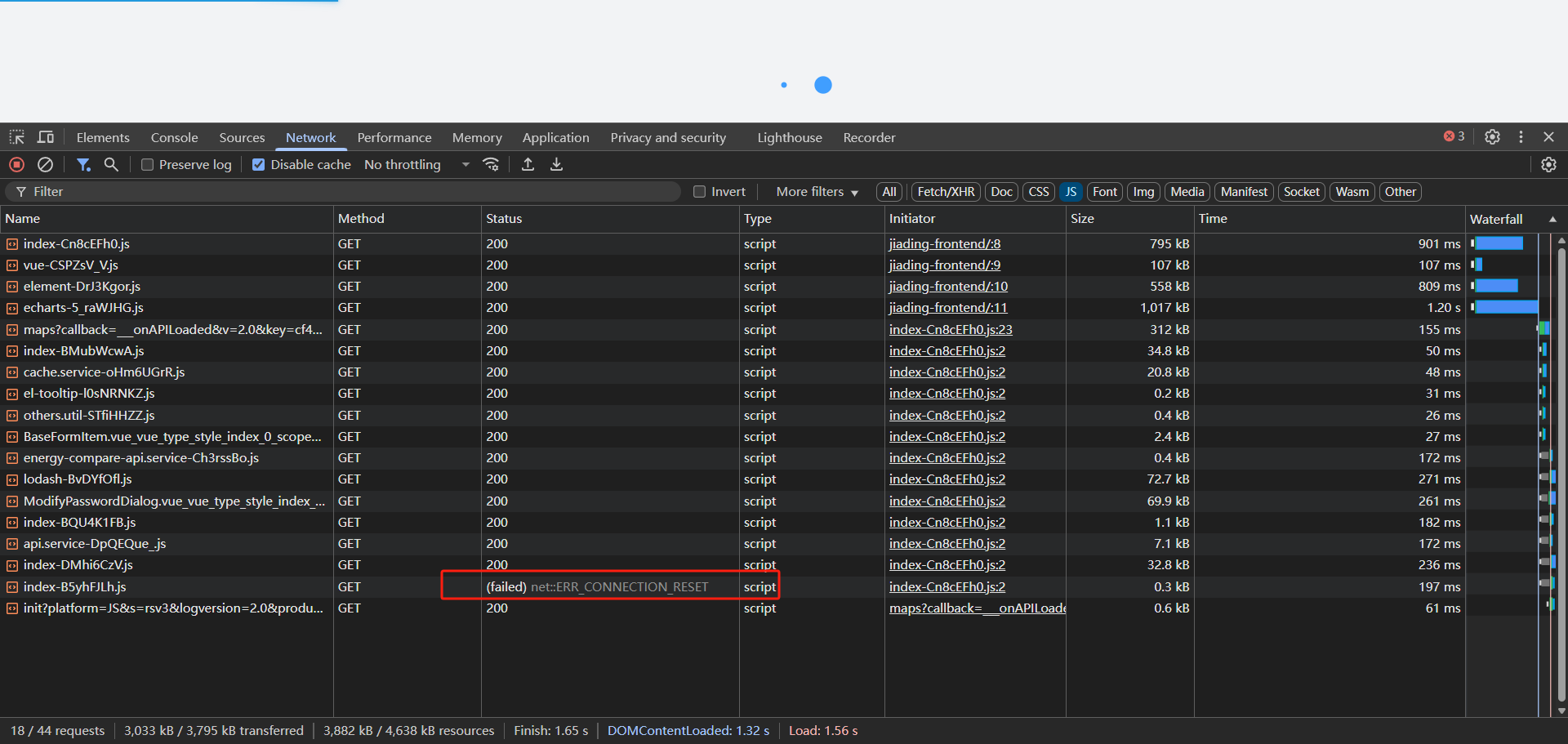This screenshot has height=744, width=1568.
Task: Expand the More filters dropdown
Action: 817,191
